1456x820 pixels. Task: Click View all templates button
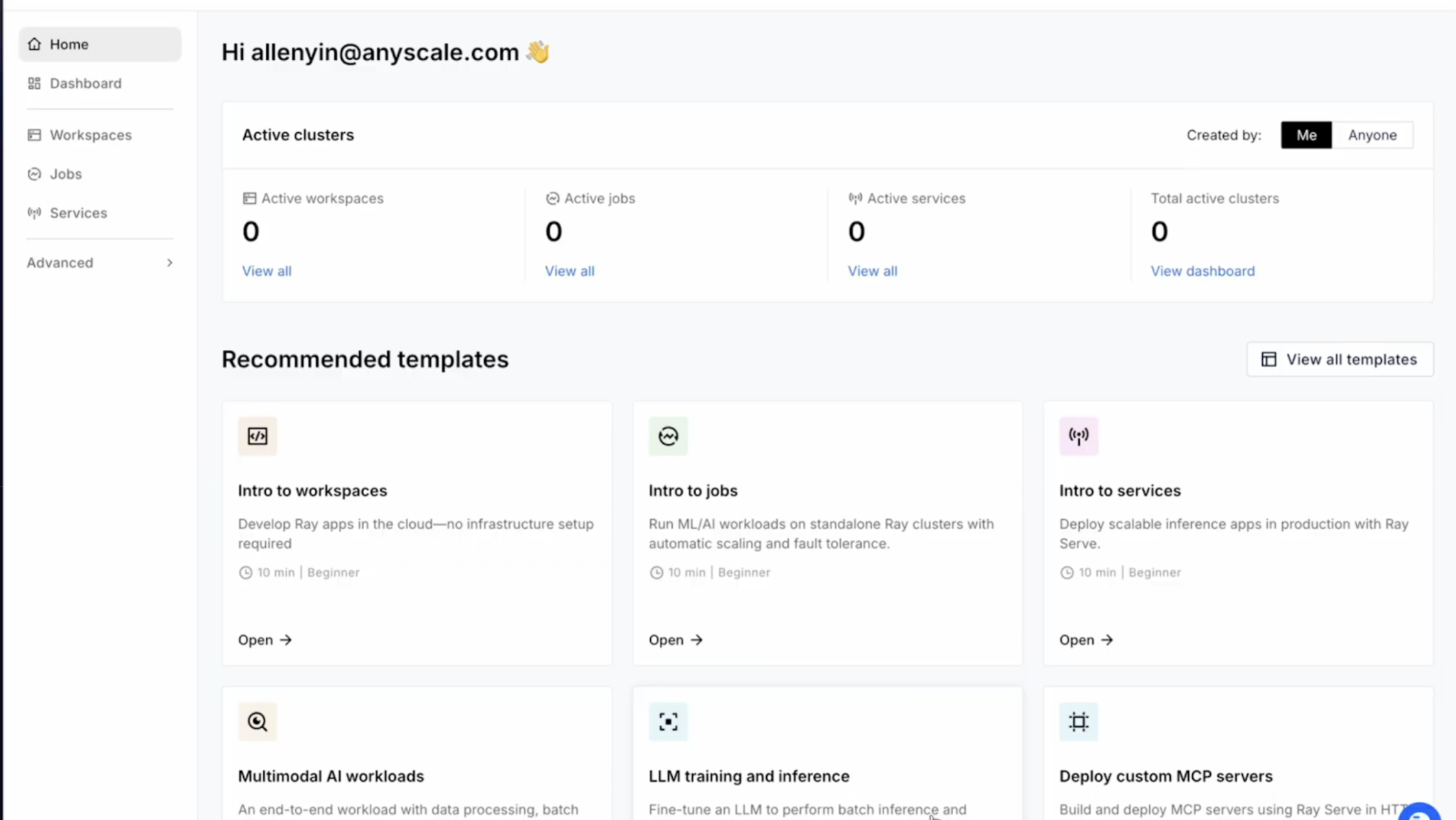[x=1340, y=359]
